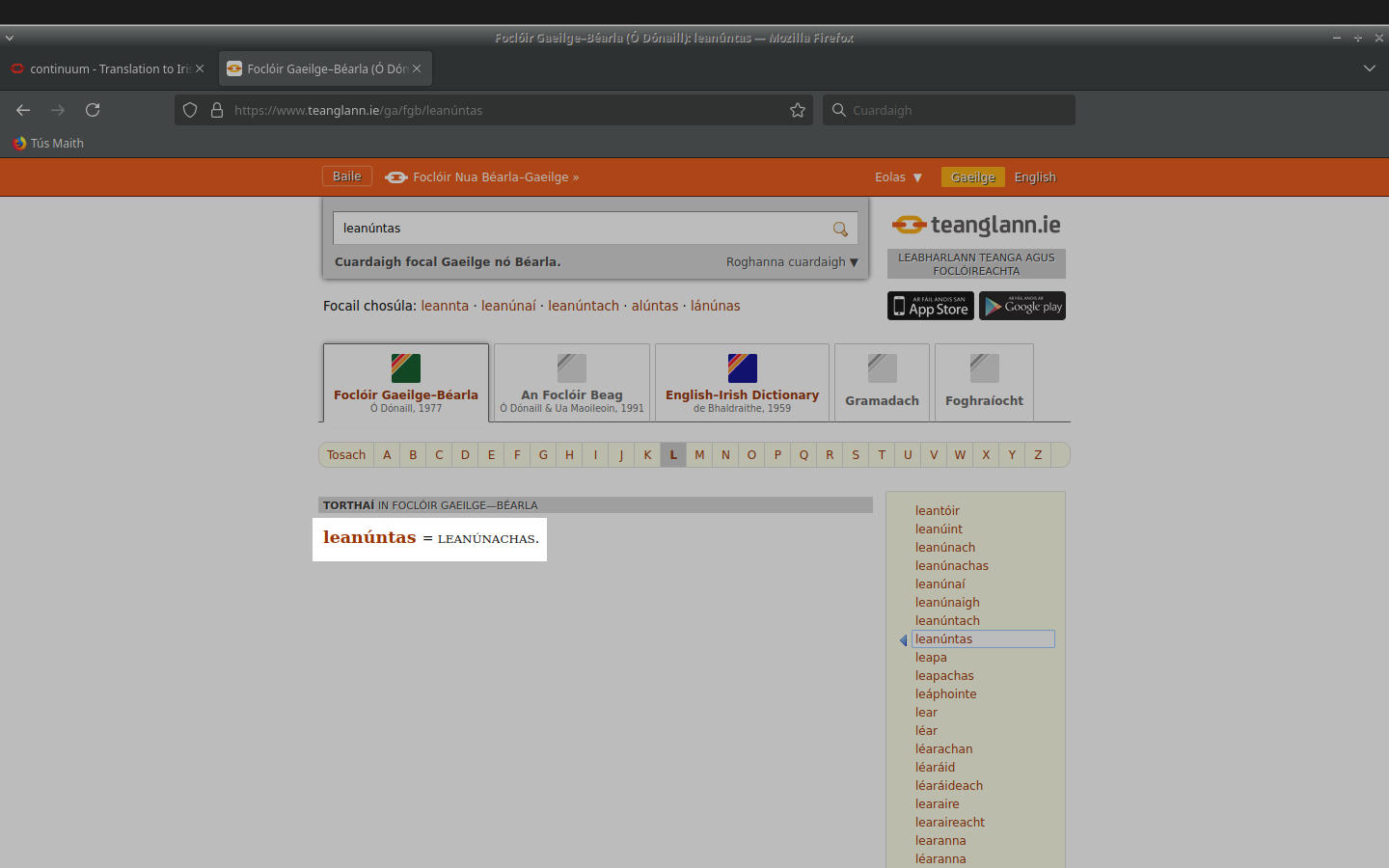Open the App Store download badge
1389x868 pixels.
point(930,306)
